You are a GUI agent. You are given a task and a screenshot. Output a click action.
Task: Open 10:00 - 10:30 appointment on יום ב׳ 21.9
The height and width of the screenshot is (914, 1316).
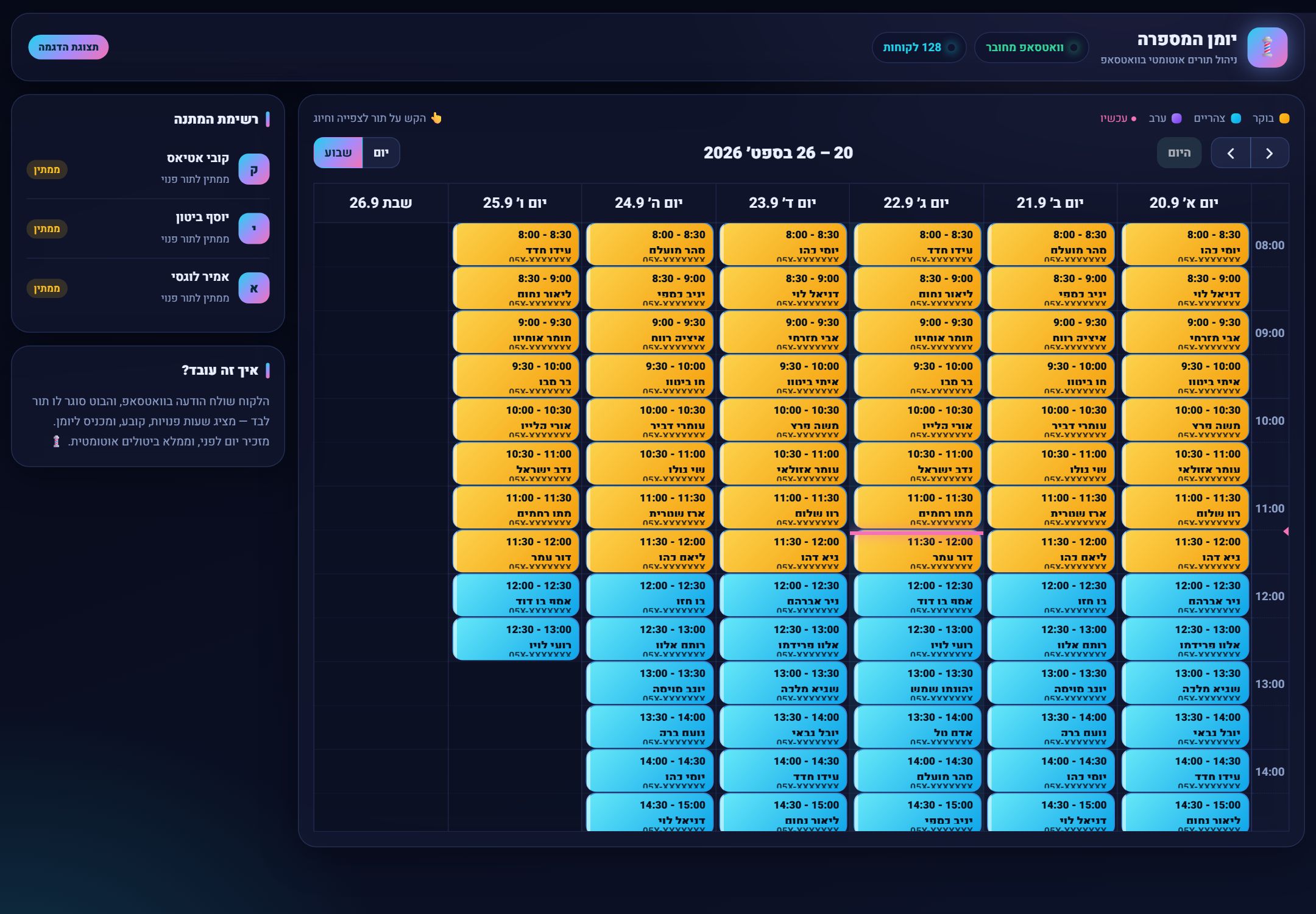[1051, 420]
